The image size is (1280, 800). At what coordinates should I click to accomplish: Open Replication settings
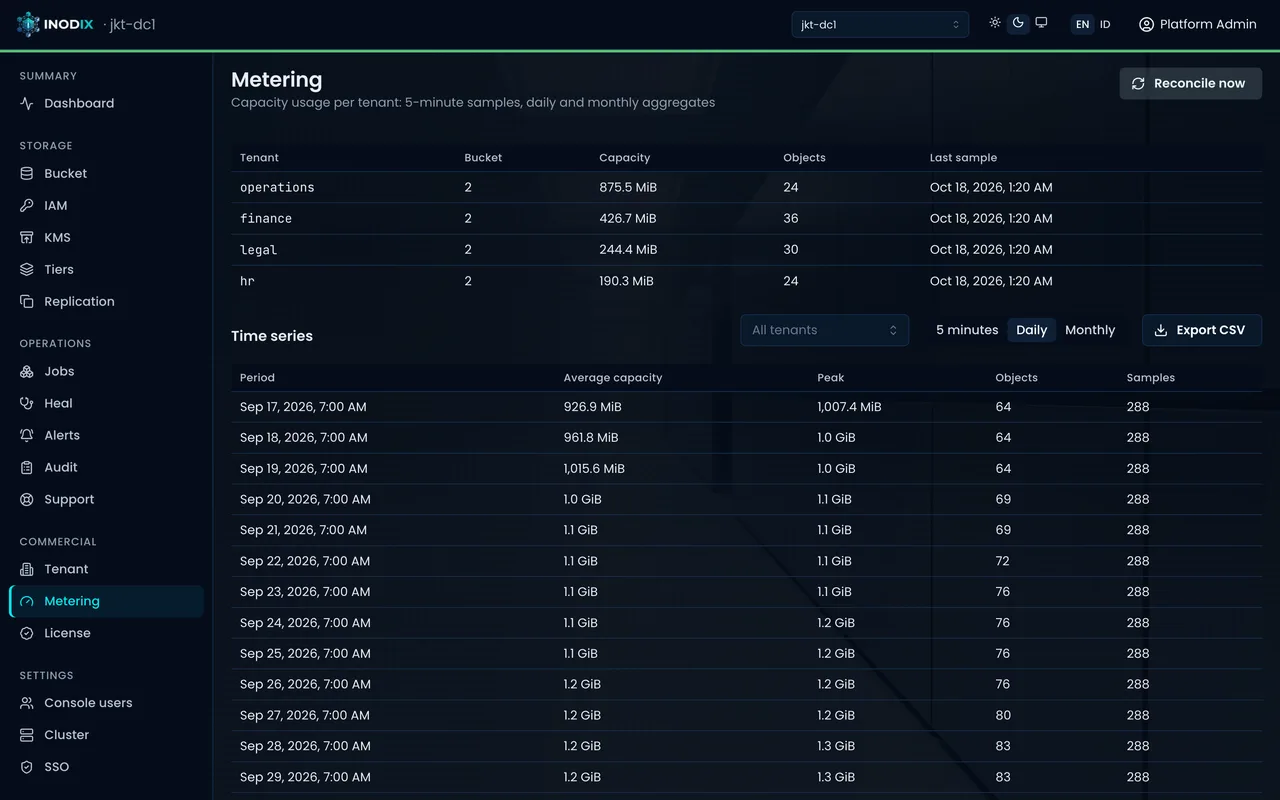click(106, 301)
